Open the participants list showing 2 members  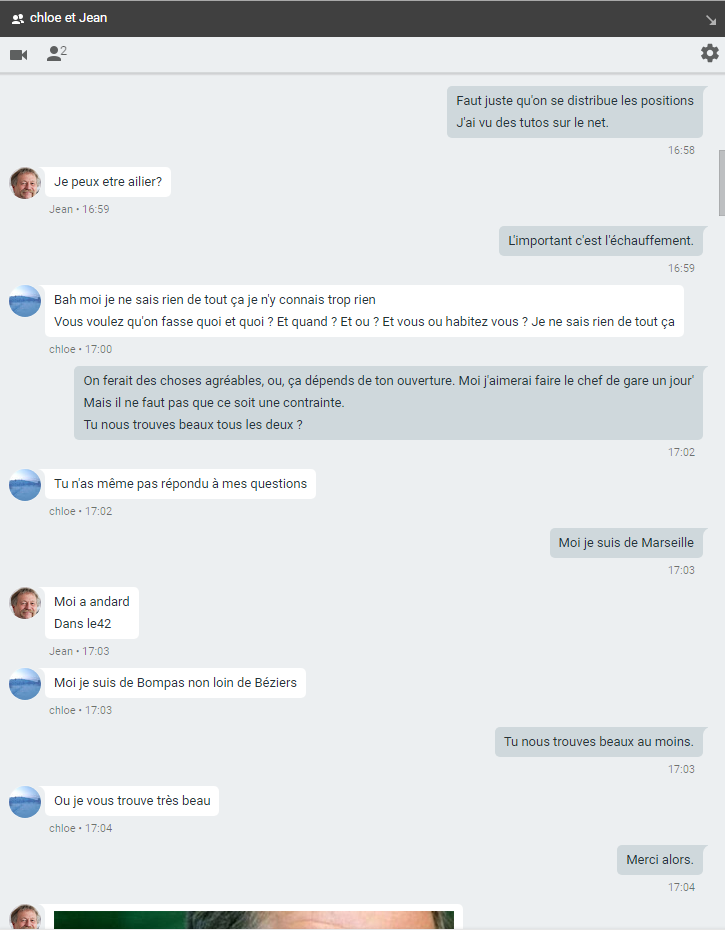click(56, 54)
